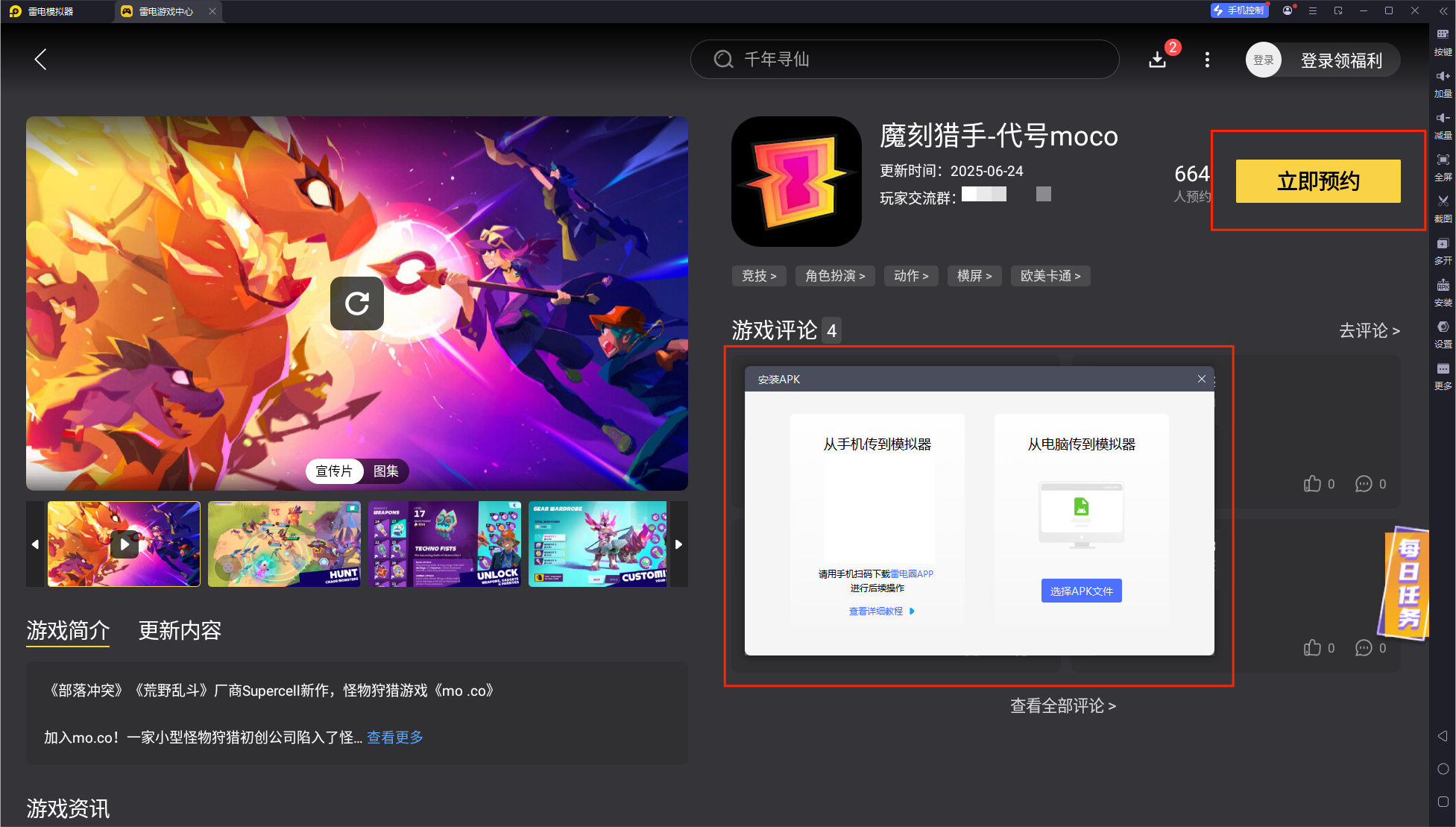Click the search magnifier icon
1456x827 pixels.
[723, 60]
